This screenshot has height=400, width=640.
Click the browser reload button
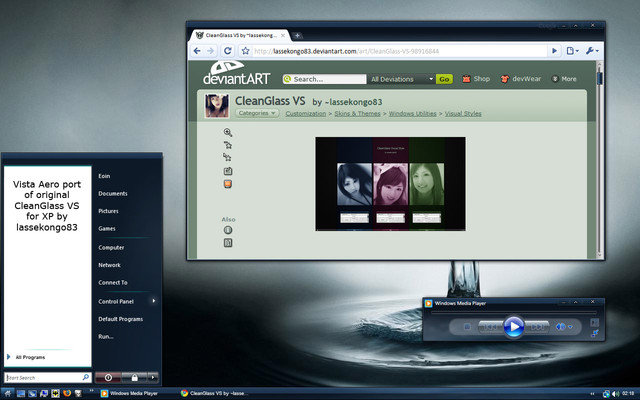(x=227, y=51)
